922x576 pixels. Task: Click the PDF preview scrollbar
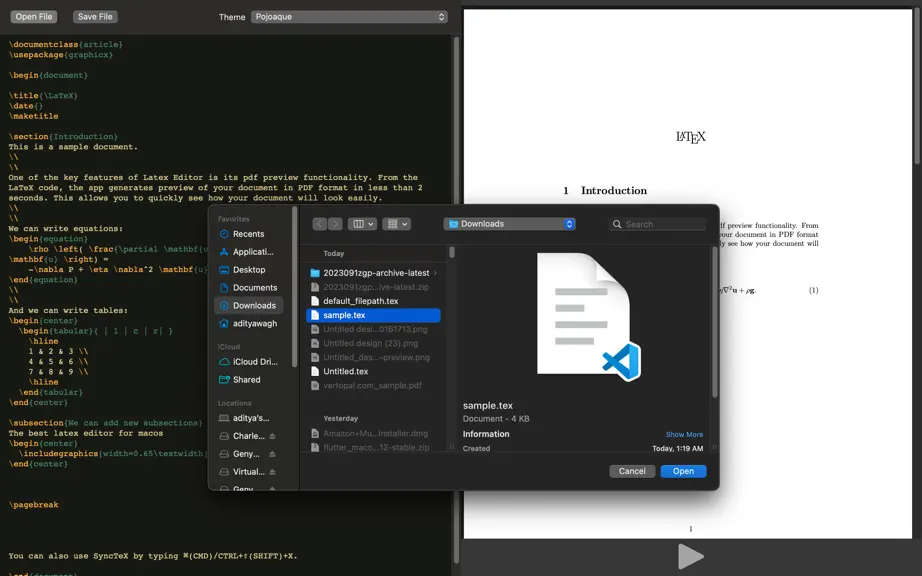tap(917, 85)
